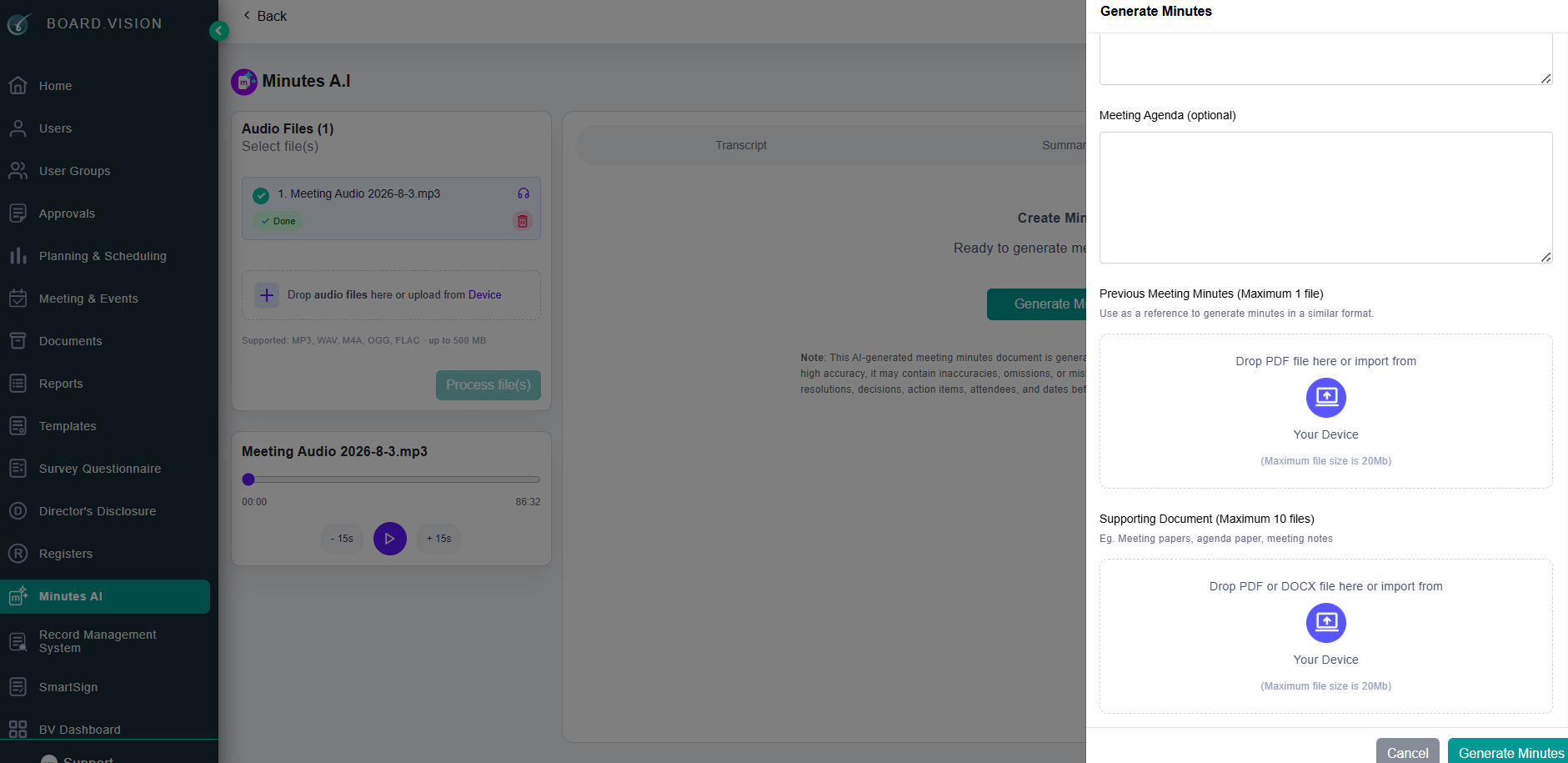Open Templates icon in sidebar

(x=18, y=426)
